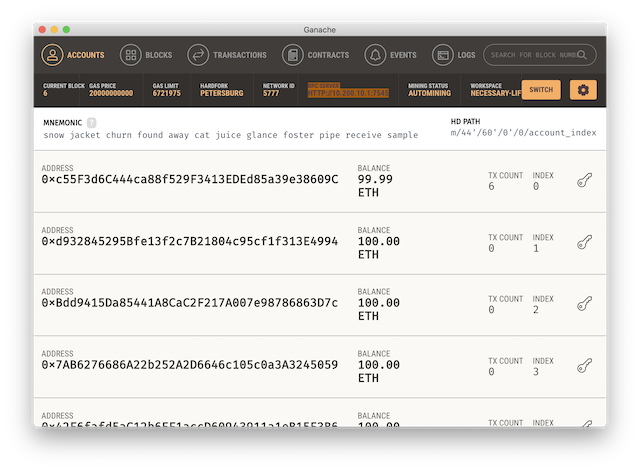The image size is (640, 471).
Task: Click address 0xd932845295Bfe13f2c7B21804c95cf1f313E4994
Action: (190, 242)
